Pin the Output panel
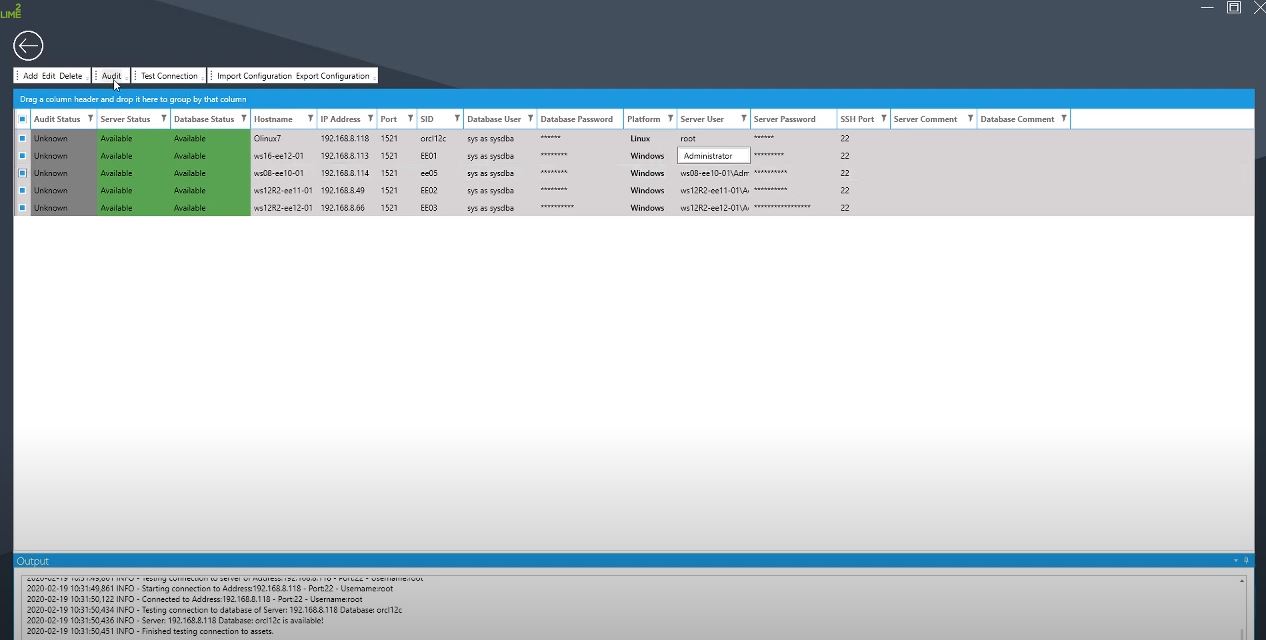This screenshot has width=1266, height=640. tap(1246, 561)
